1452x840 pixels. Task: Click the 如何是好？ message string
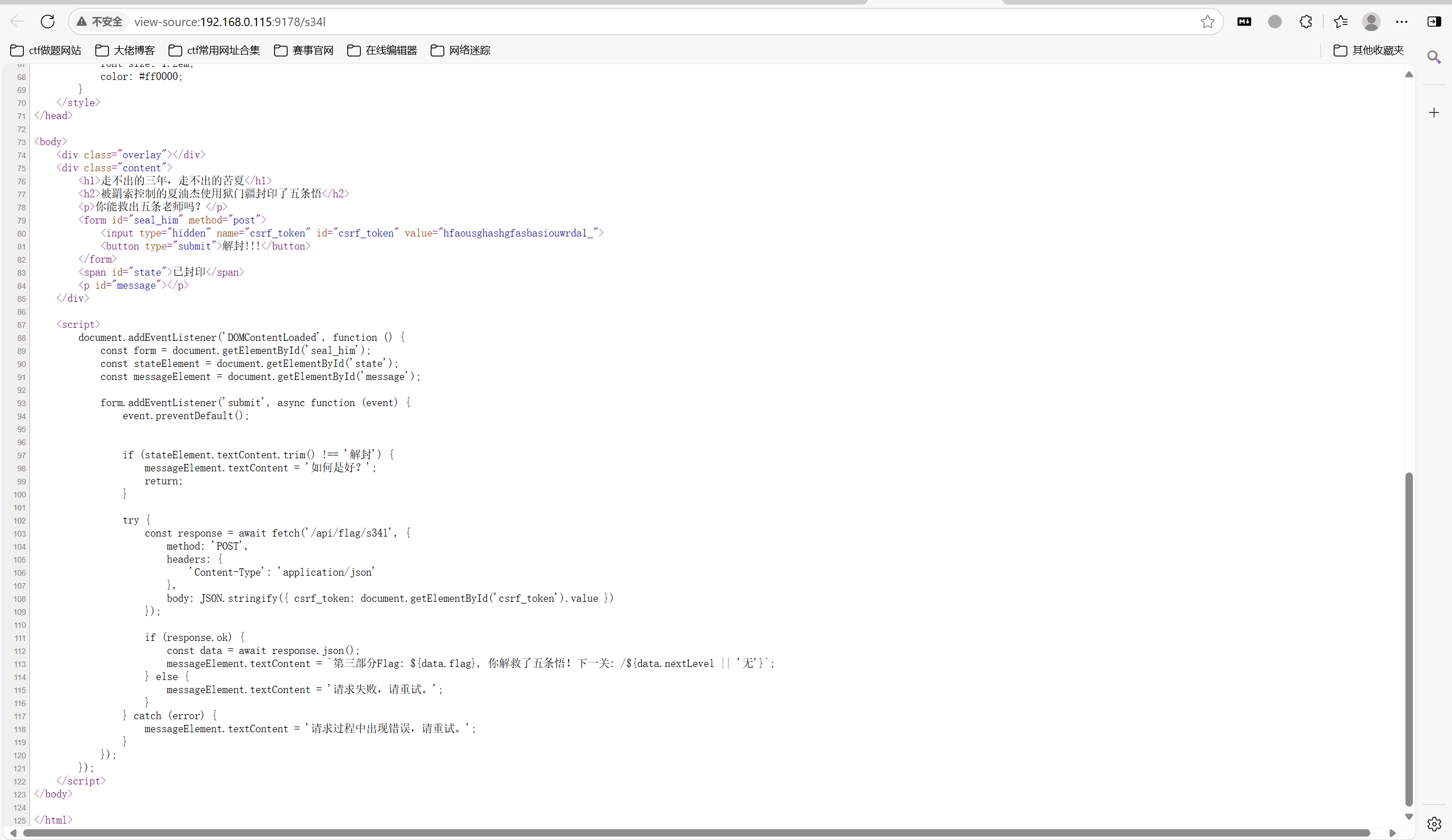pyautogui.click(x=338, y=468)
